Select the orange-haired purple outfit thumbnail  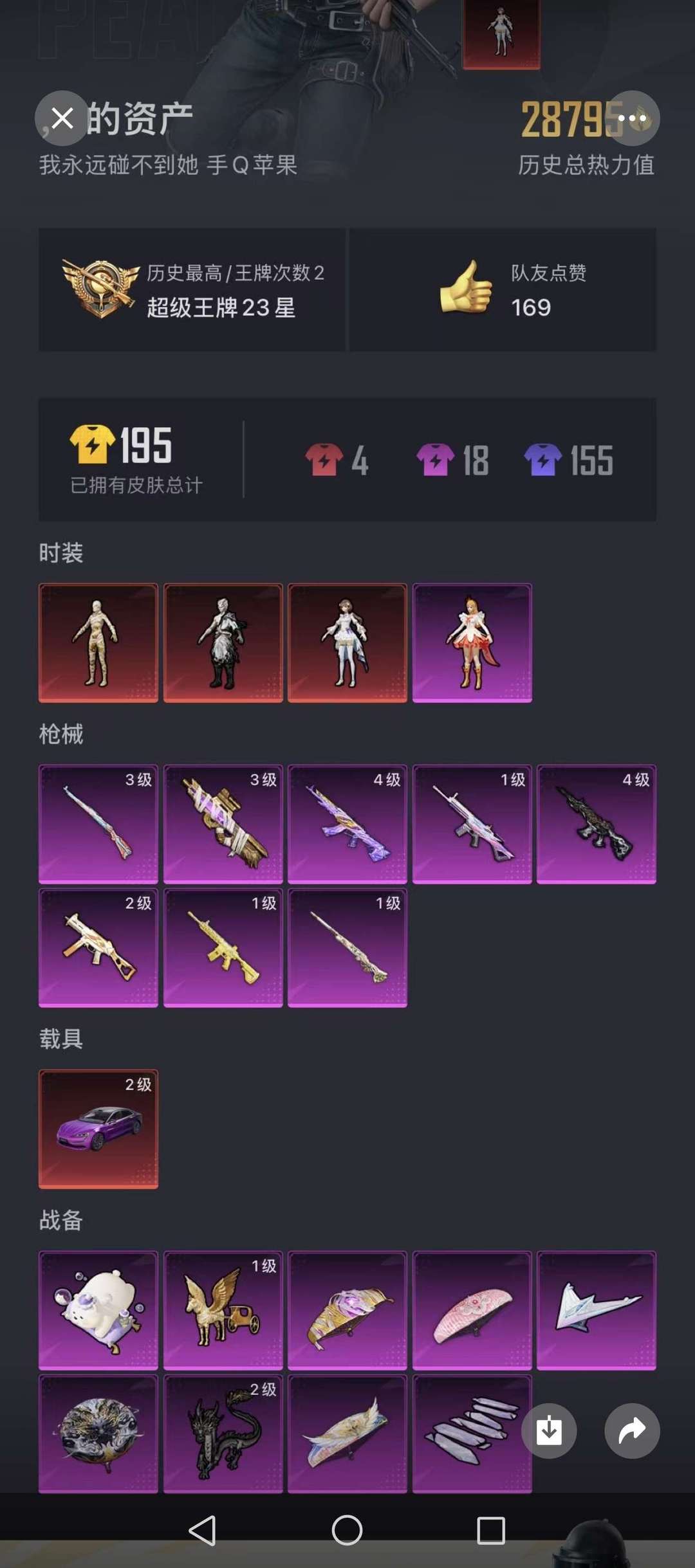coord(472,643)
